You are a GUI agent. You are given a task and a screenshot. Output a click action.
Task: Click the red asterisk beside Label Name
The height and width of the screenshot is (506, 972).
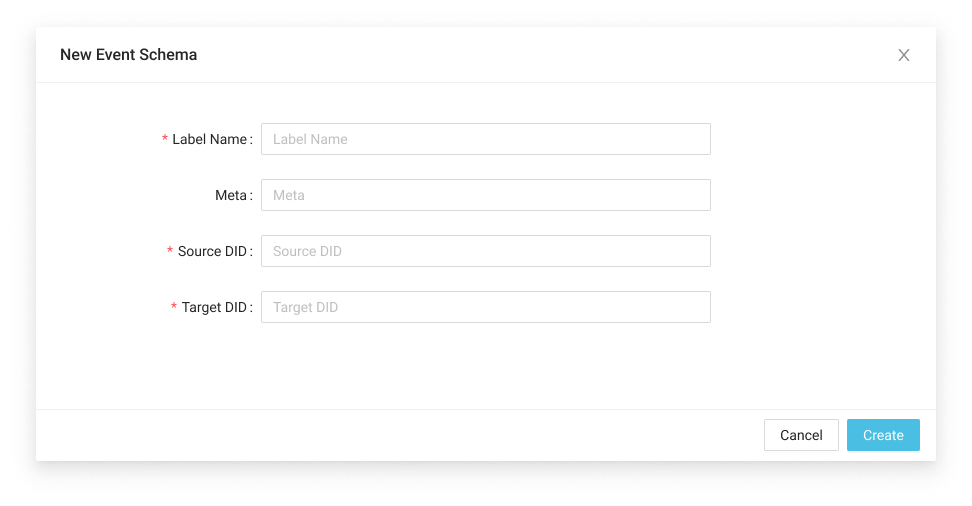pos(165,140)
